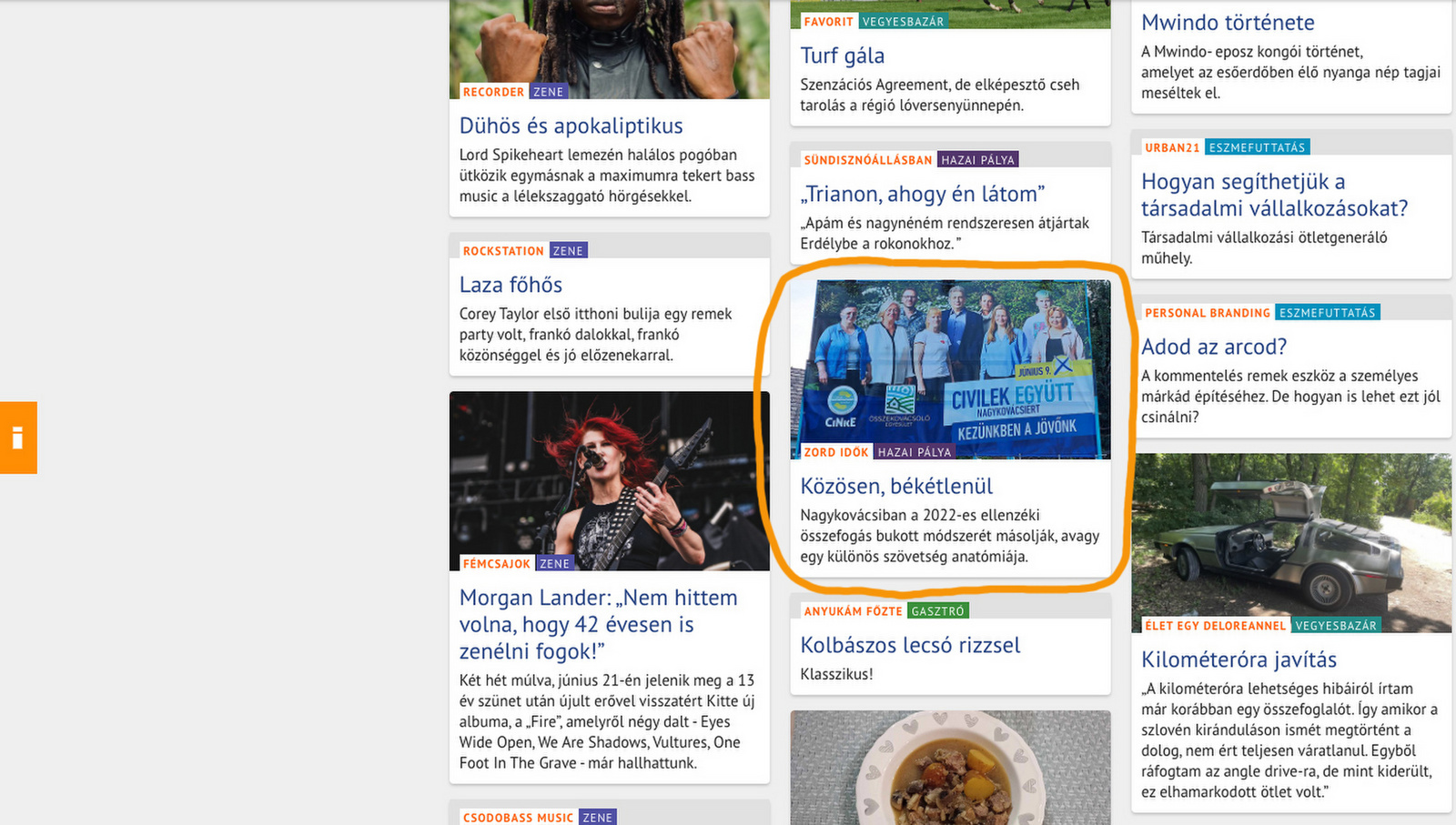Select the ZORD IDŐK blog label
The image size is (1456, 825).
pyautogui.click(x=836, y=452)
